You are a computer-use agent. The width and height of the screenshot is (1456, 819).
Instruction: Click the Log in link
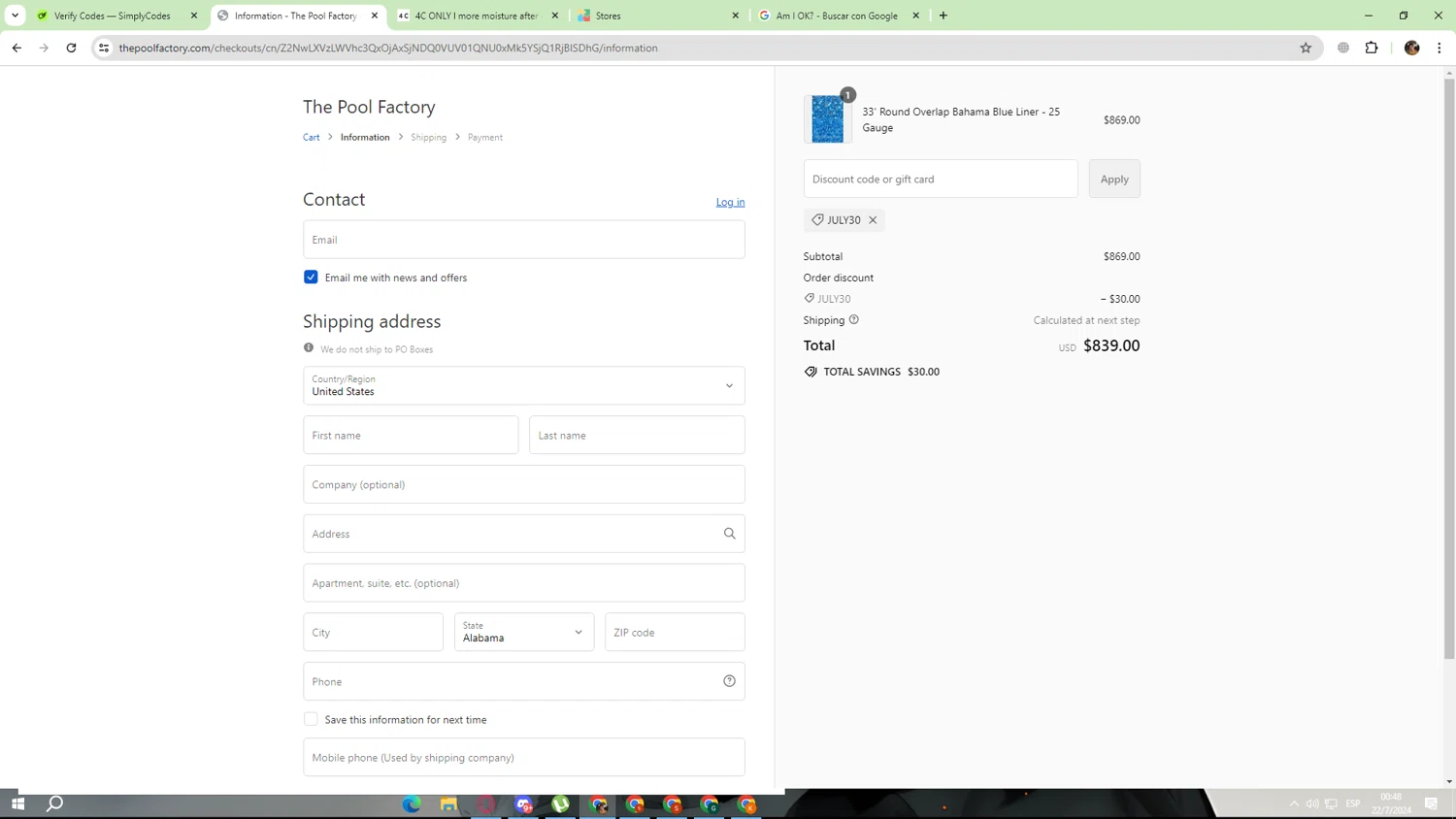730,202
